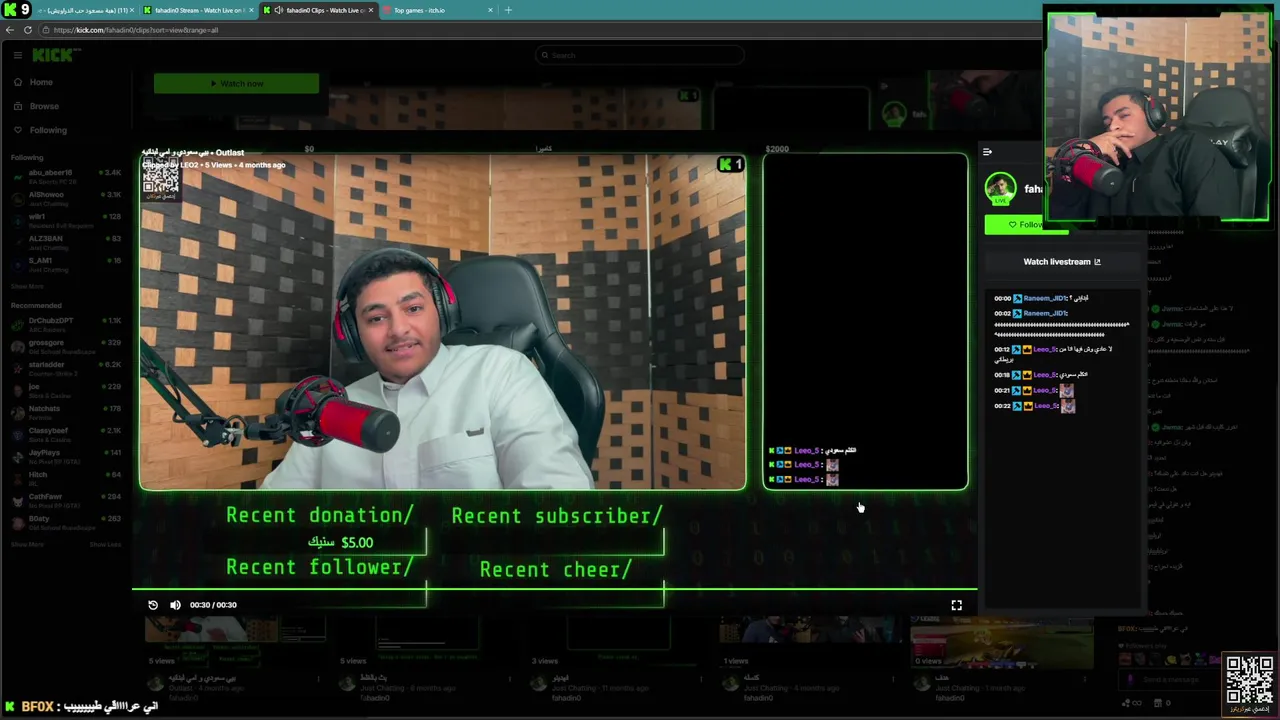Click Leeo_S username at 00:18

[1045, 375]
